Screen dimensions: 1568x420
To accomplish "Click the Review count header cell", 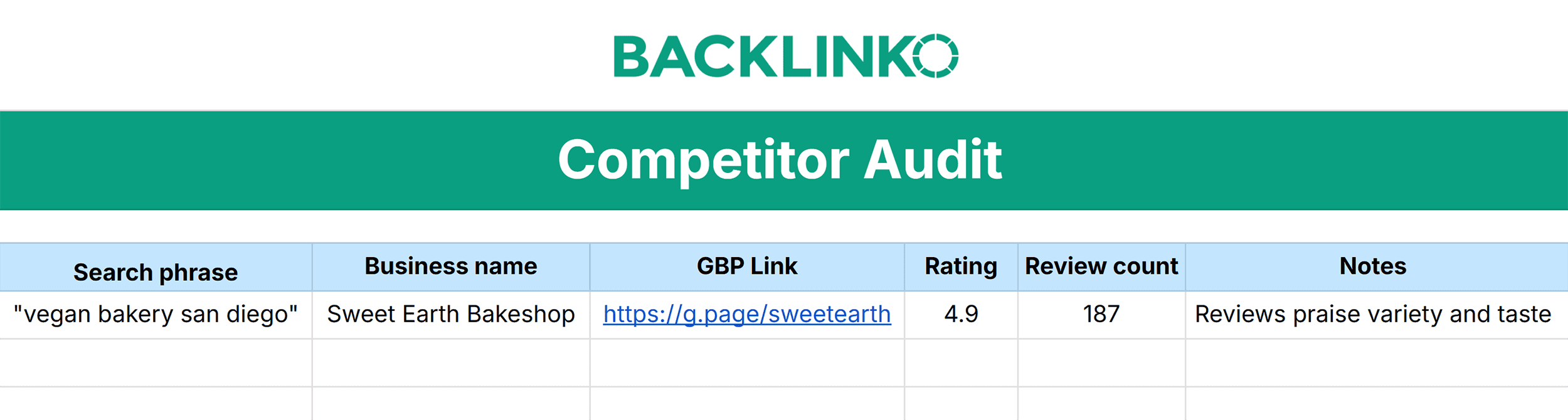I will pos(1101,266).
